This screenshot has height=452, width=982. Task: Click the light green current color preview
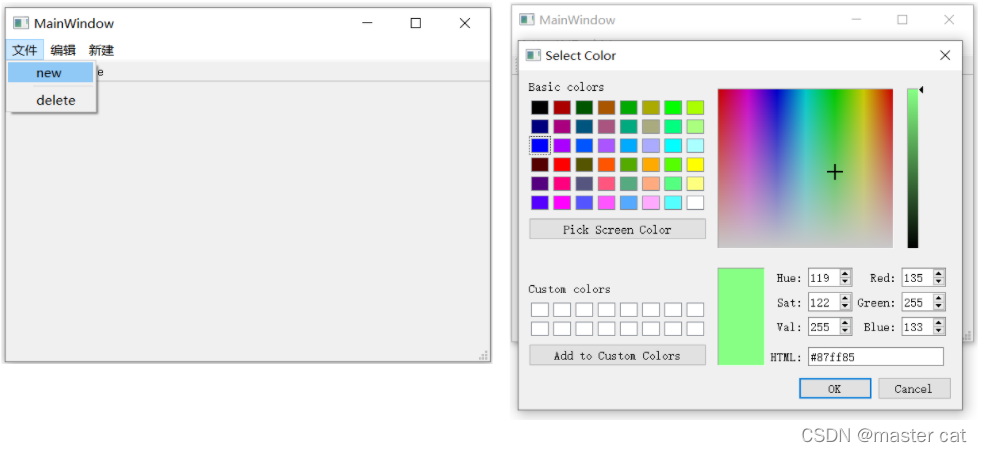pos(741,316)
